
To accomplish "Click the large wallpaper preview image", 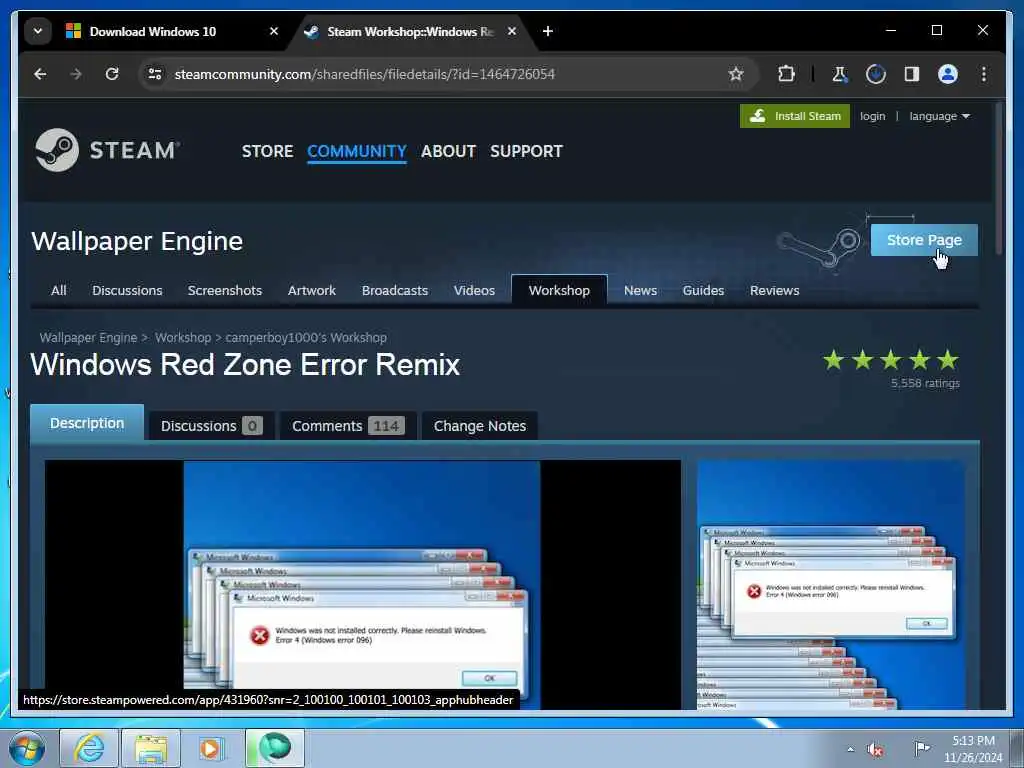I will pyautogui.click(x=362, y=584).
